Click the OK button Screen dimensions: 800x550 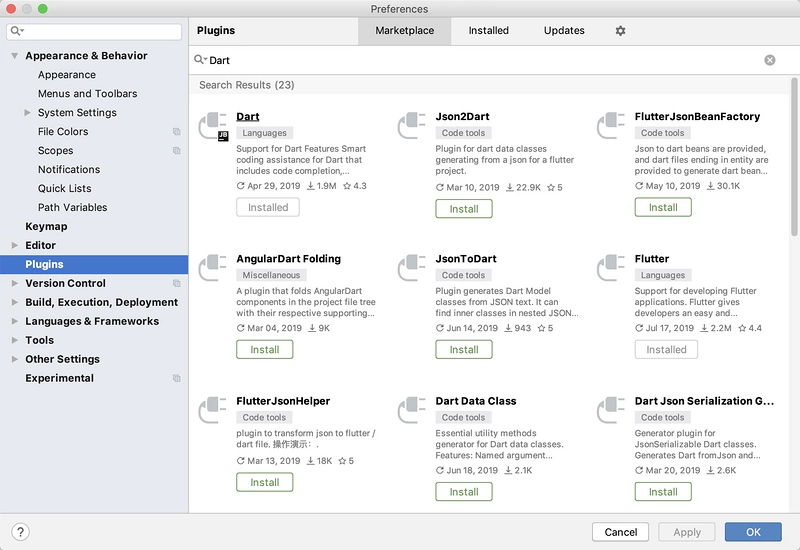click(753, 532)
